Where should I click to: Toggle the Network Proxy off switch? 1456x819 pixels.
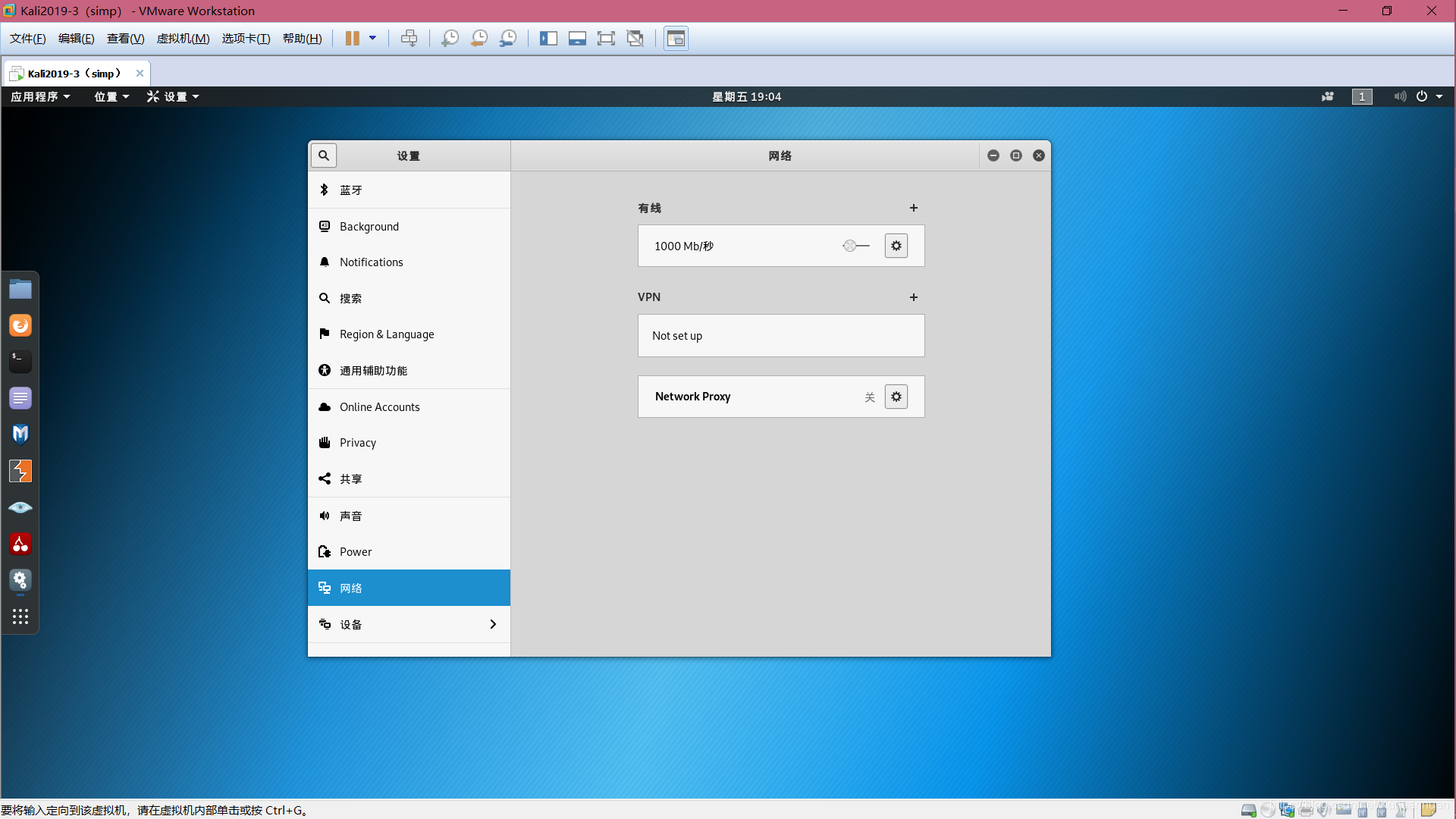pos(868,397)
